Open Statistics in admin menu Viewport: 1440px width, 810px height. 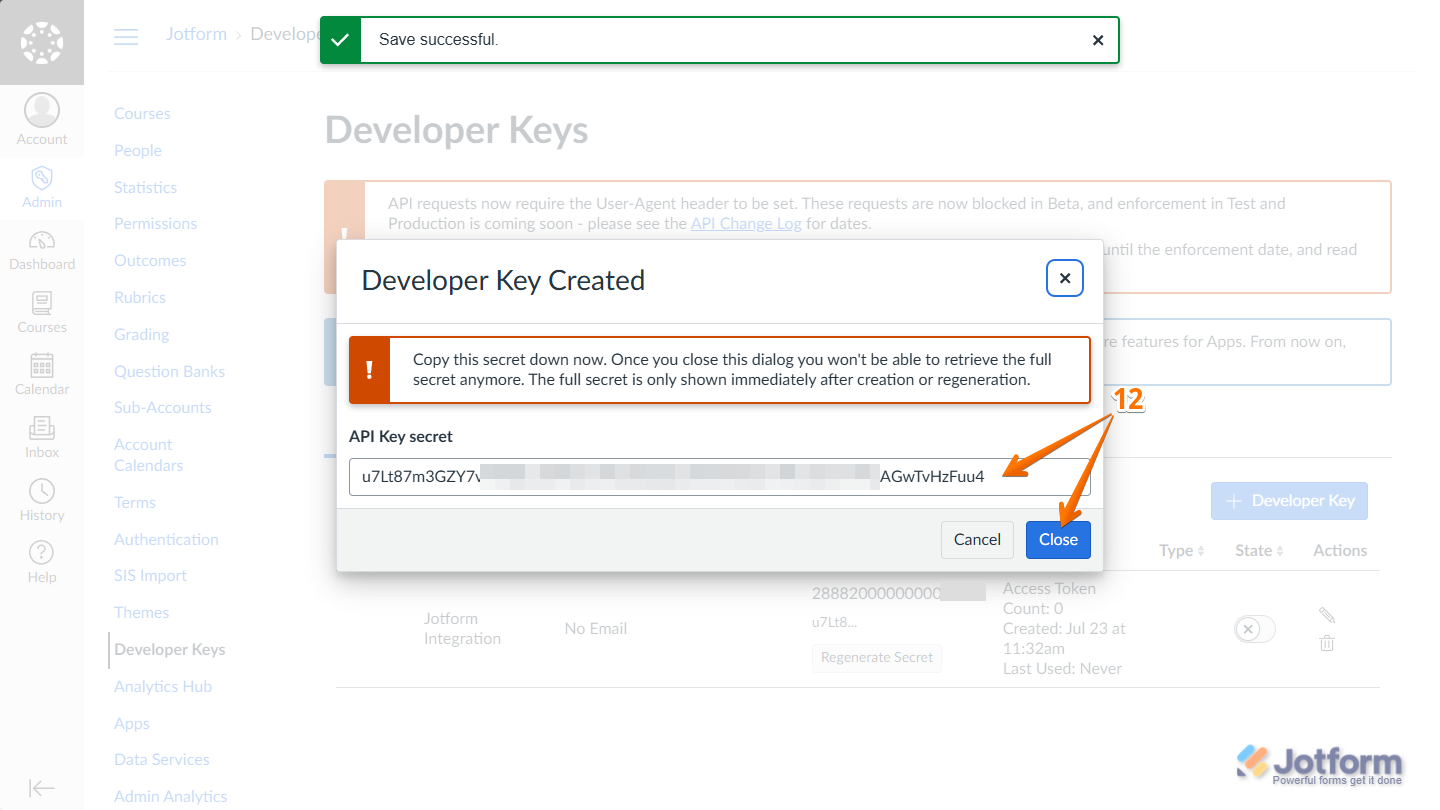point(145,187)
